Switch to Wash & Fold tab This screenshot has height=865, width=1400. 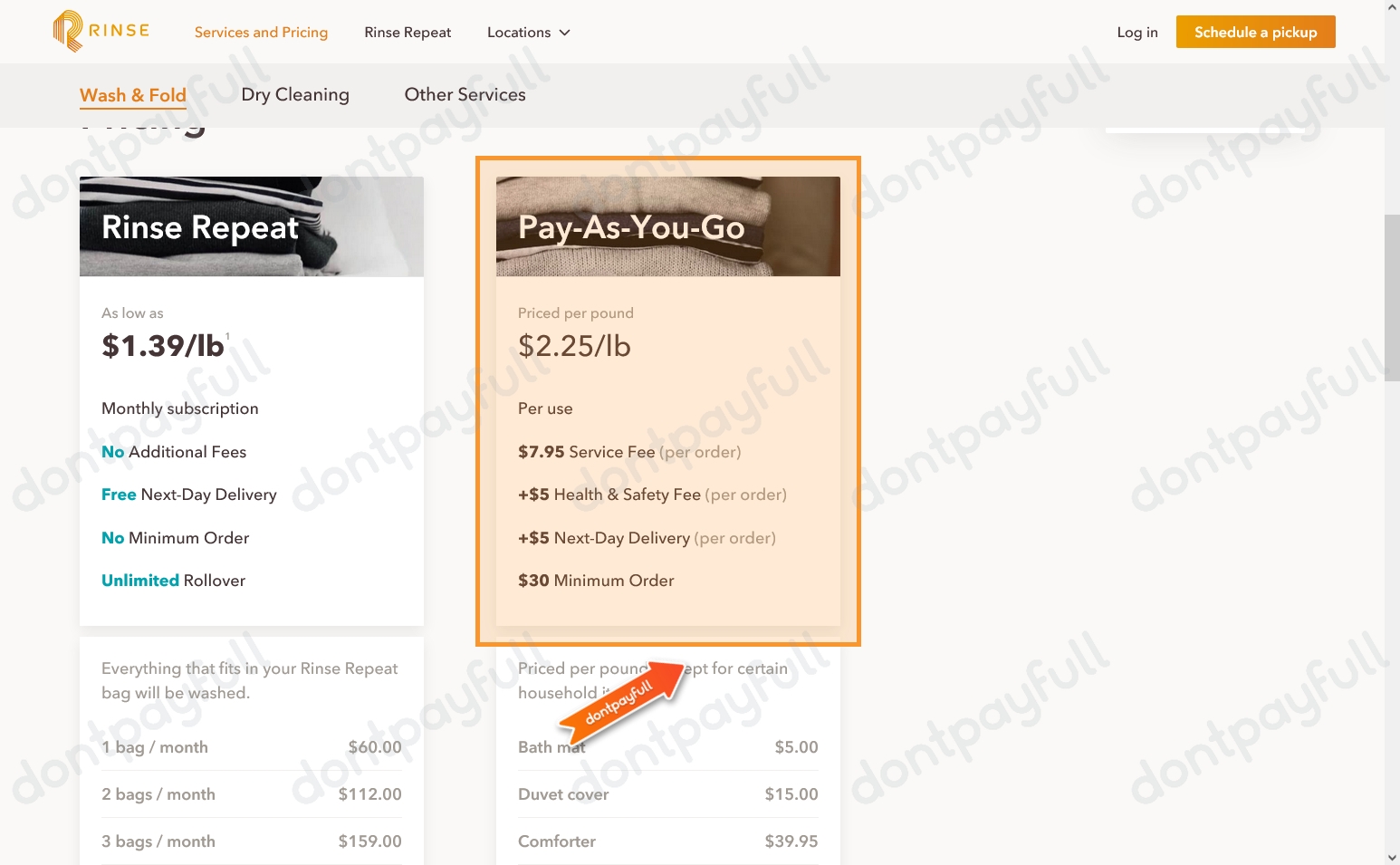[133, 95]
